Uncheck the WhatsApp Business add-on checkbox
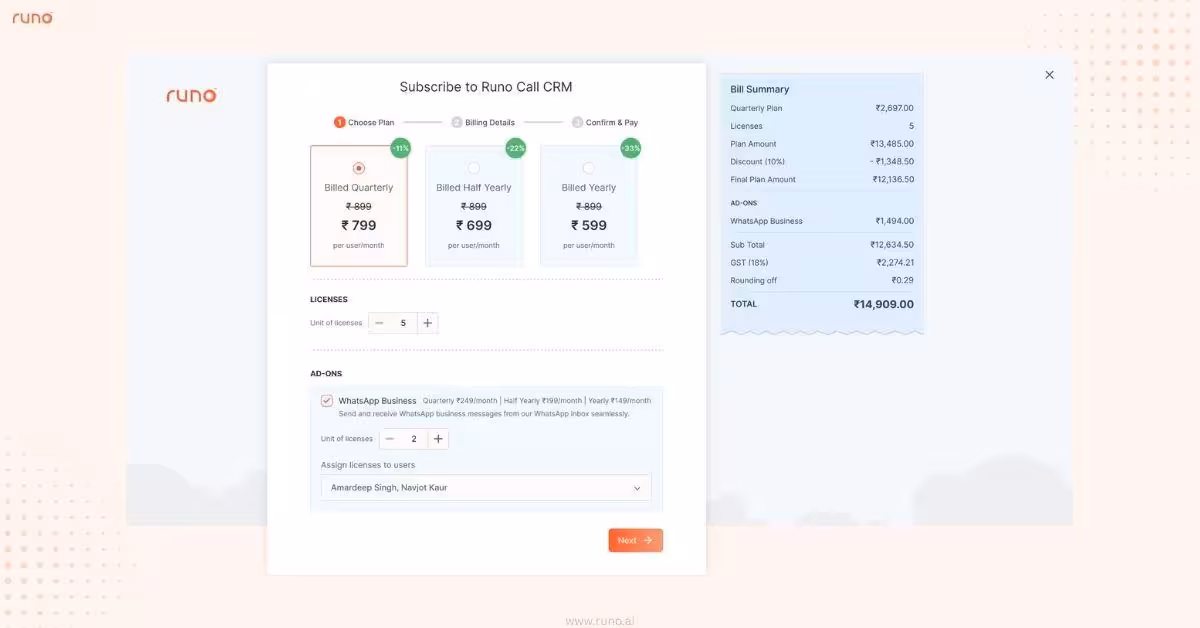This screenshot has width=1200, height=628. pos(326,400)
